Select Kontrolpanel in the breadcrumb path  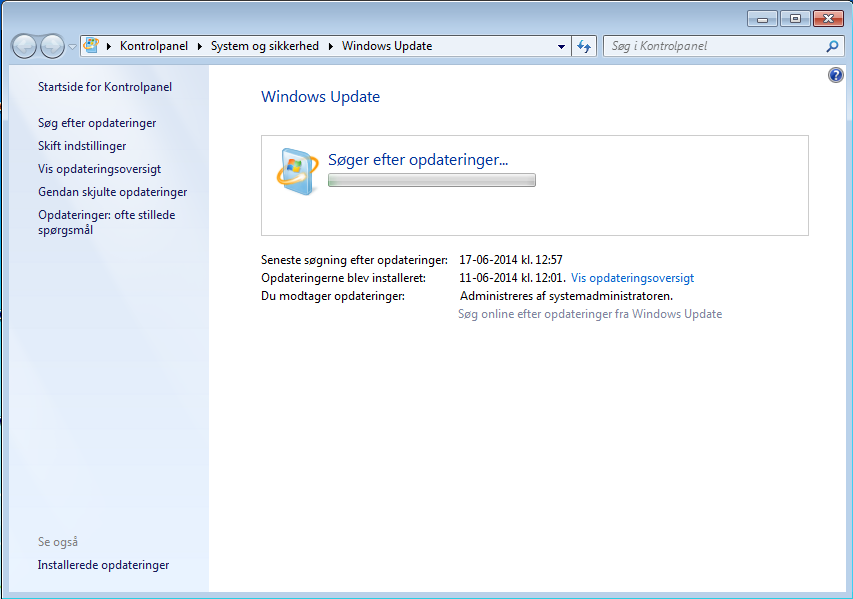(154, 46)
